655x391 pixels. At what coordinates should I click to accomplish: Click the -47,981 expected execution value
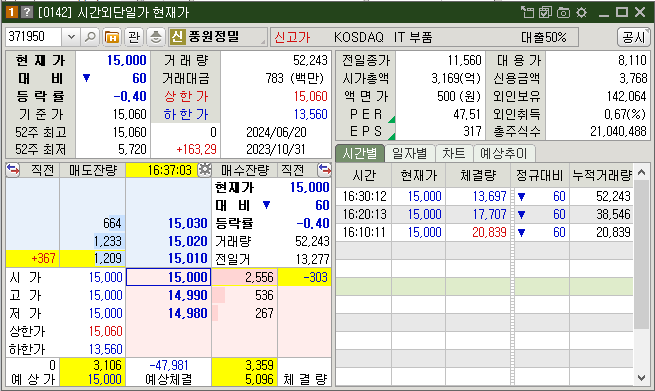click(x=169, y=365)
